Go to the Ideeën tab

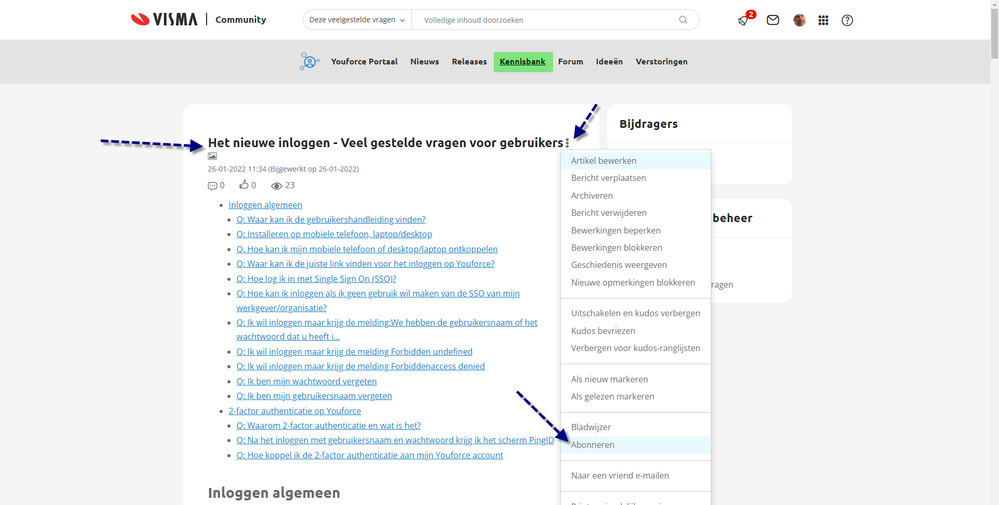coord(609,62)
